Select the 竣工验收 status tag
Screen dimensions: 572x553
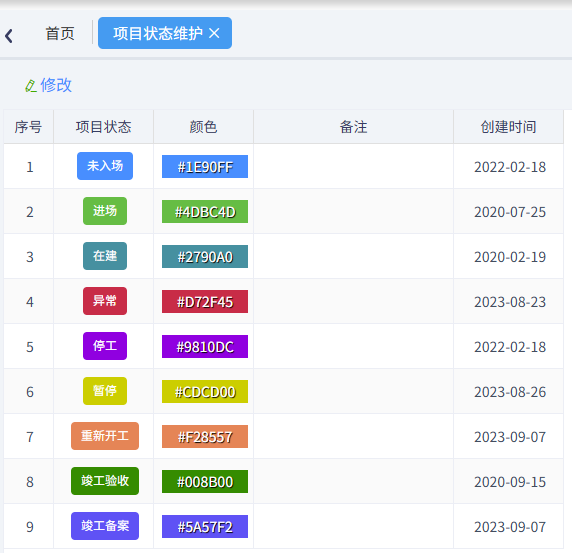point(105,481)
